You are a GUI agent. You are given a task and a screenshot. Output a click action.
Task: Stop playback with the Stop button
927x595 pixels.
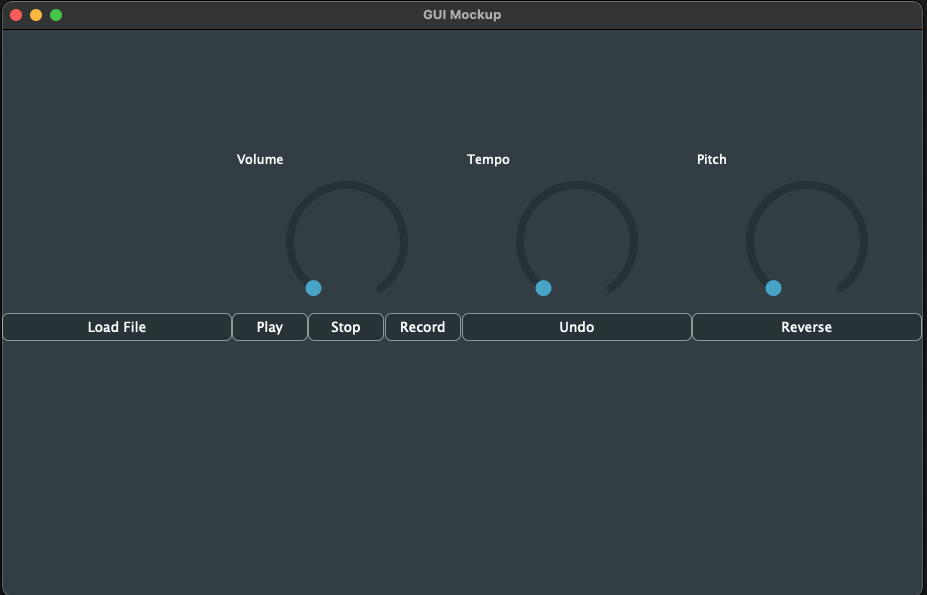(346, 327)
